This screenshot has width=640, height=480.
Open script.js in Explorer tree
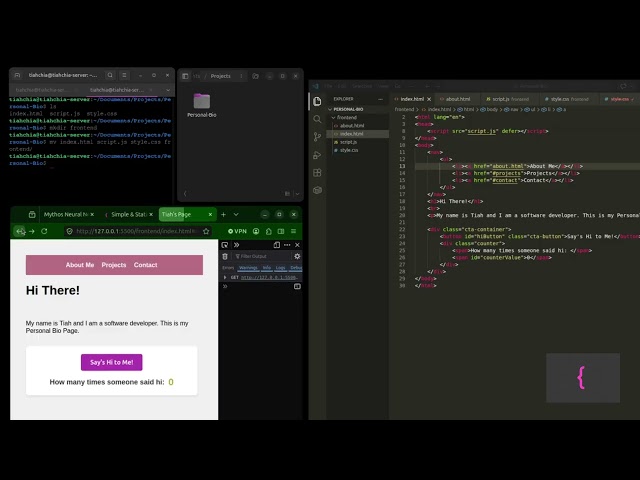pyautogui.click(x=349, y=142)
